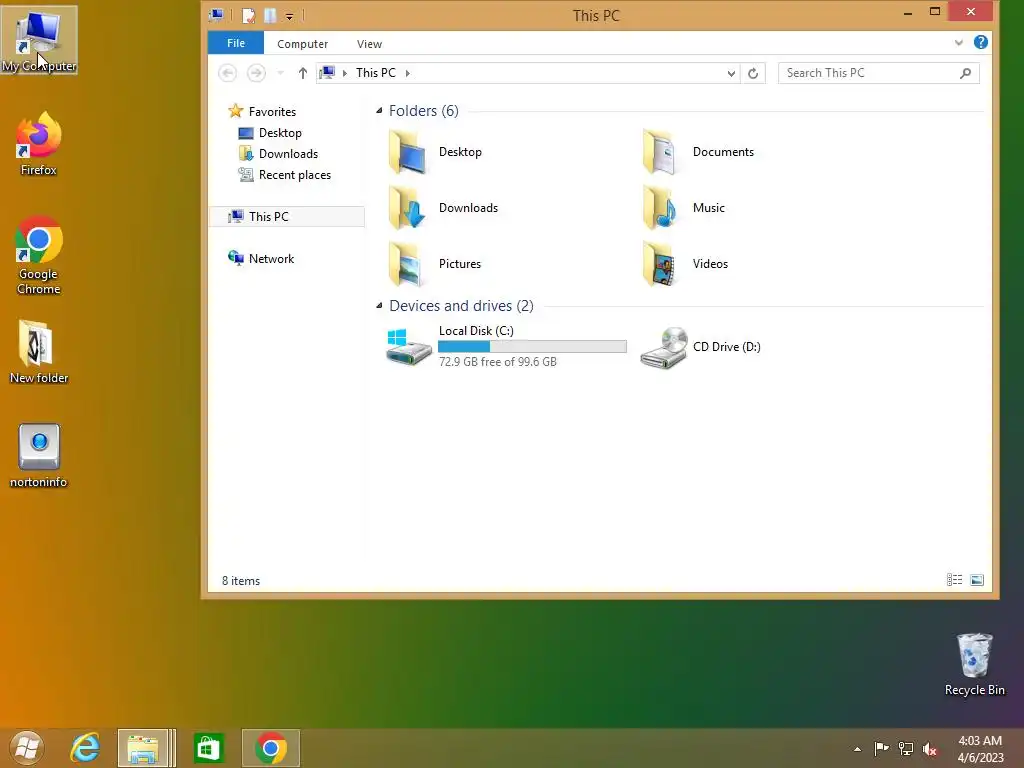The height and width of the screenshot is (768, 1024).
Task: Select the Local Disk (C:) drive
Action: (x=506, y=347)
